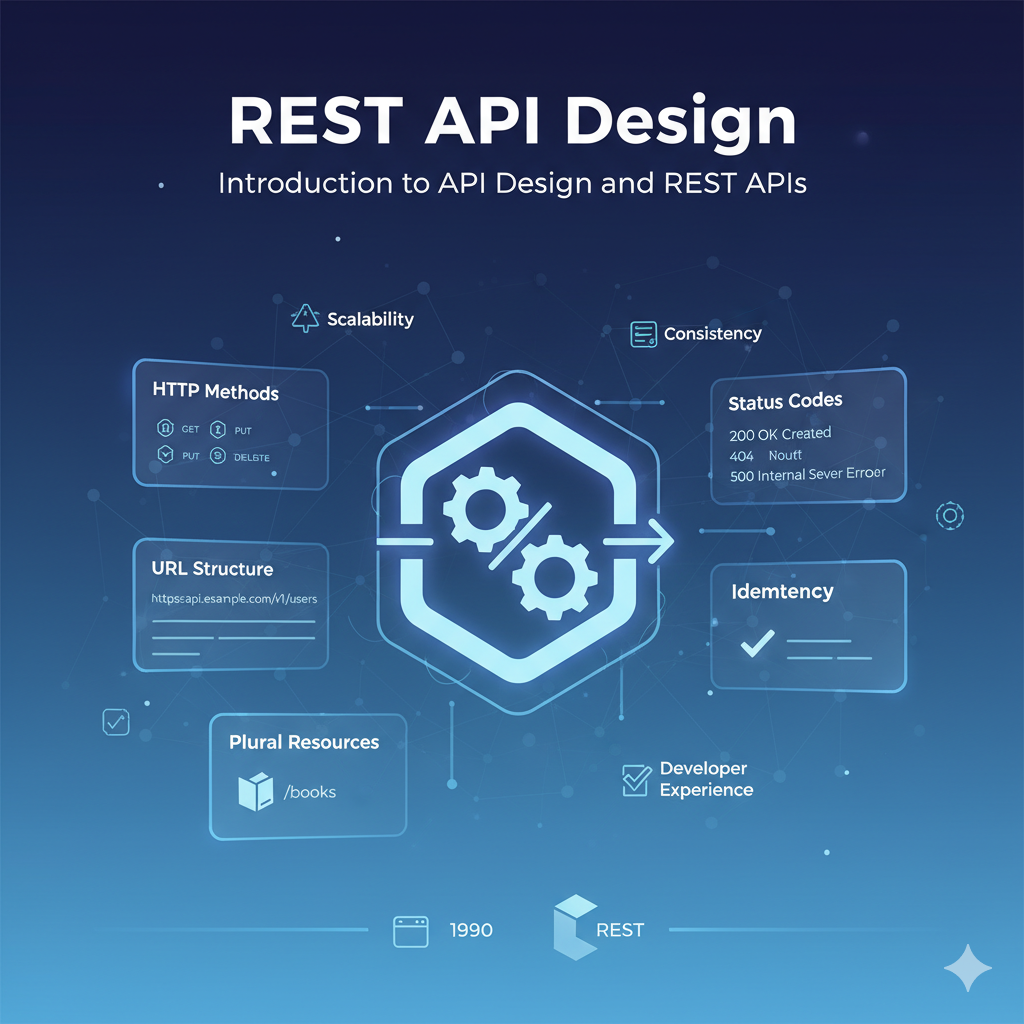1024x1024 pixels.
Task: Open the URL Structure card heading
Action: tap(212, 569)
